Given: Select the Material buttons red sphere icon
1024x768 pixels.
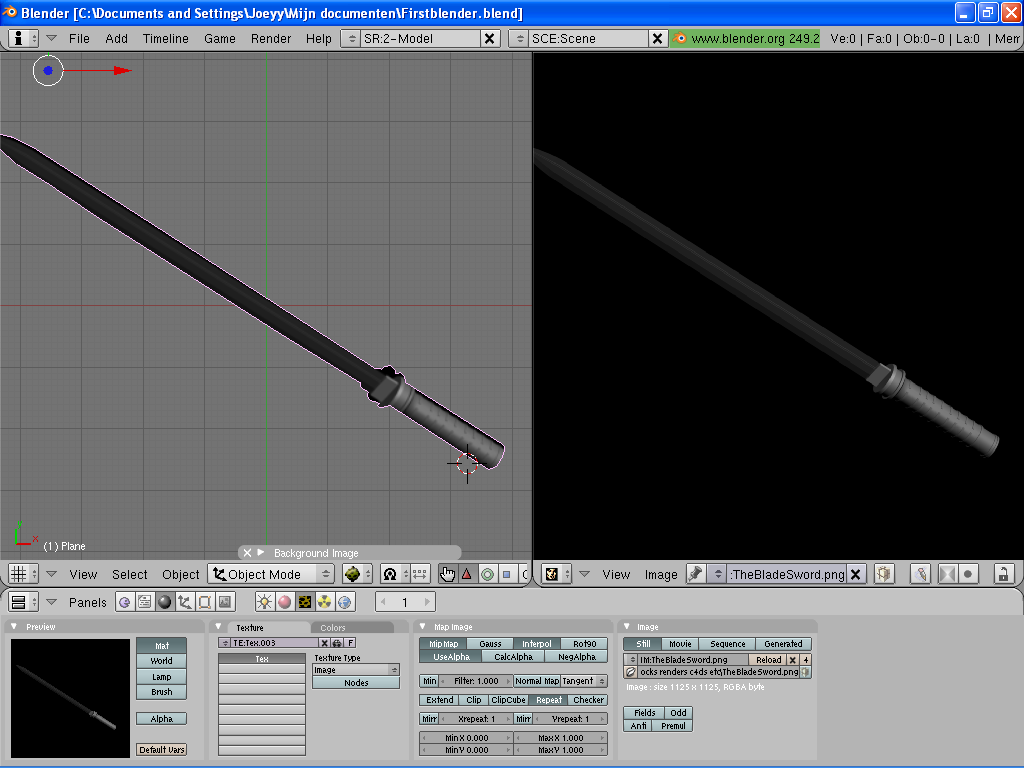Looking at the screenshot, I should tap(285, 602).
